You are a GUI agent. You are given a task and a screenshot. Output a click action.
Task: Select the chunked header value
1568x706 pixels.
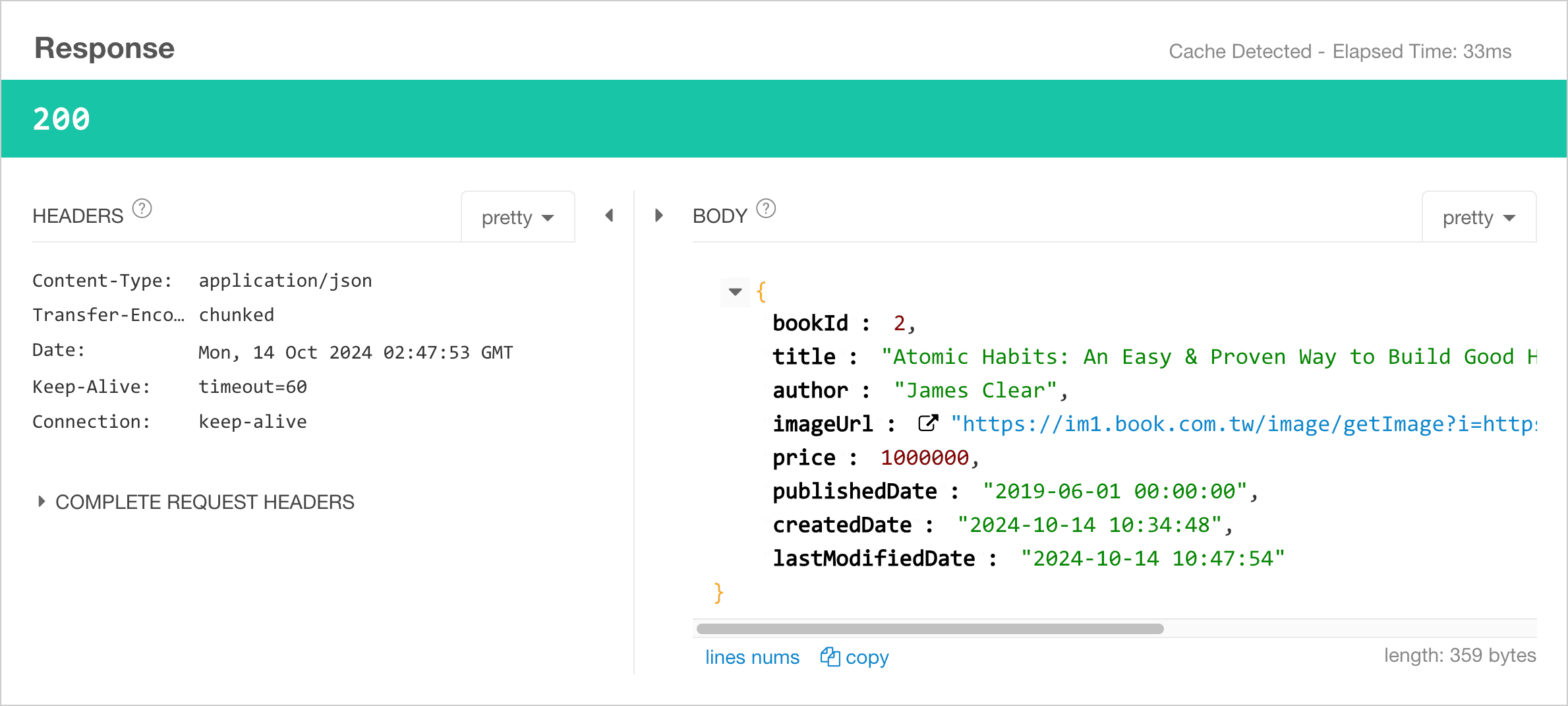pos(237,315)
